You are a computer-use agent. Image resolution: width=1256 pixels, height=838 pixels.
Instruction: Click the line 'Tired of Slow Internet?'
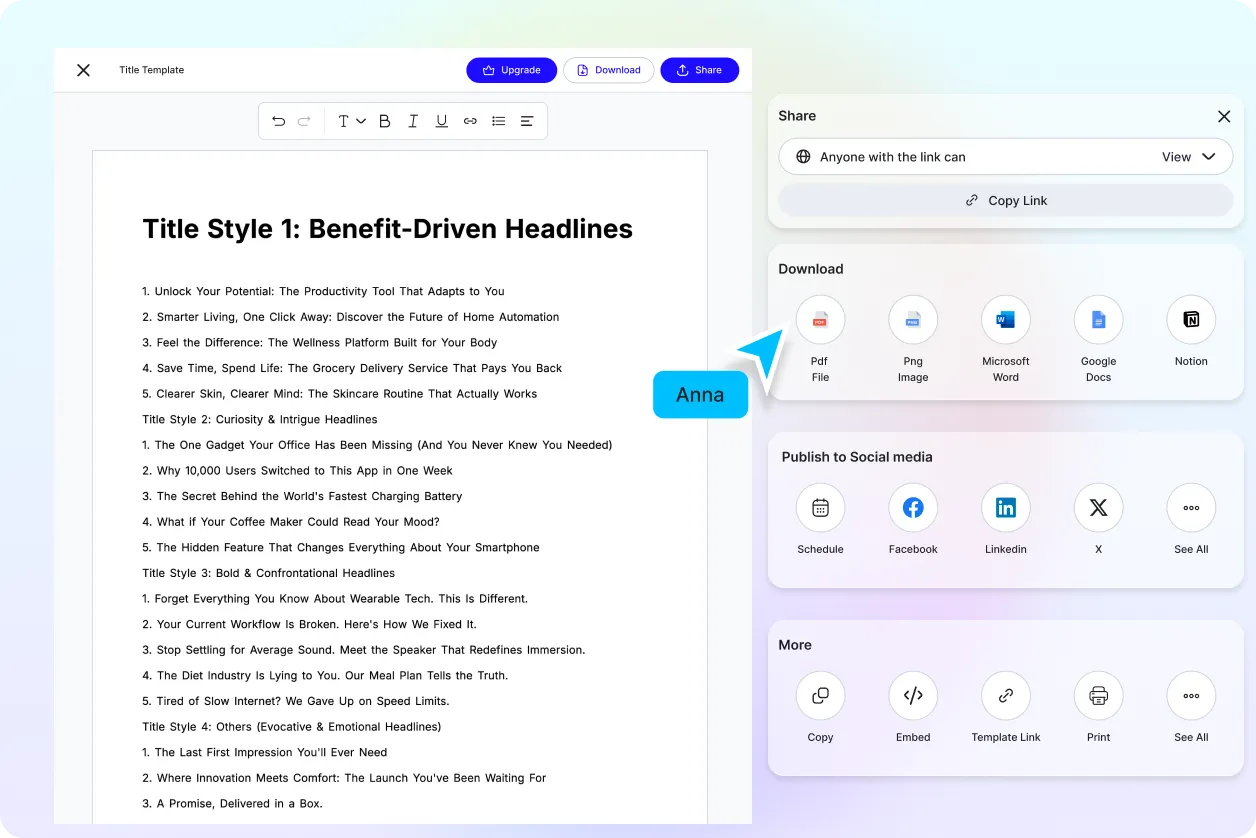[x=296, y=701]
